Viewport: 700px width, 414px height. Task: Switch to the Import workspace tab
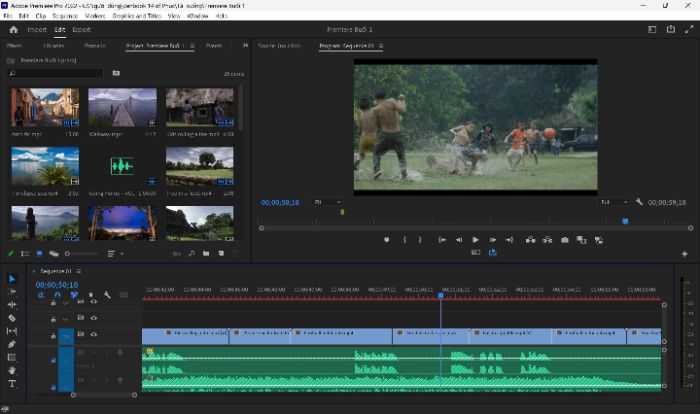[x=37, y=29]
